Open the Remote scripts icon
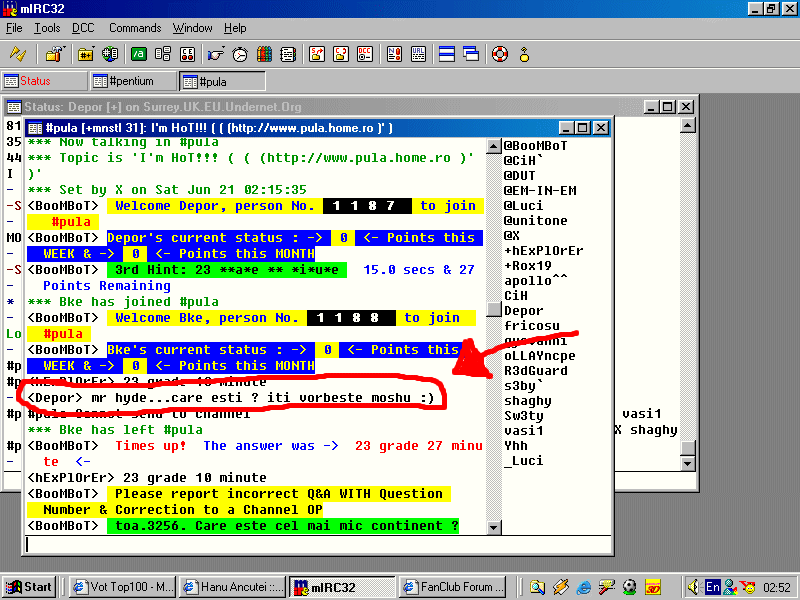 (x=187, y=54)
